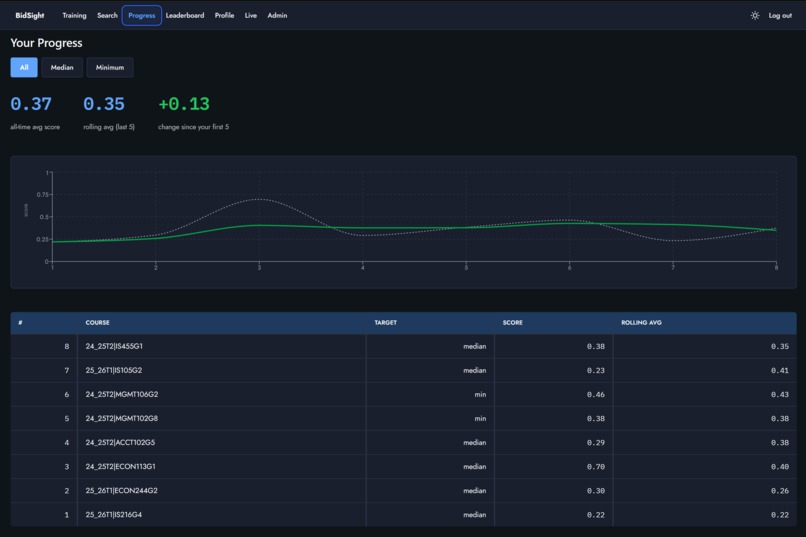Click score 0.46 in MGMT106G2 row
Screen dimensions: 806x537
tap(596, 395)
